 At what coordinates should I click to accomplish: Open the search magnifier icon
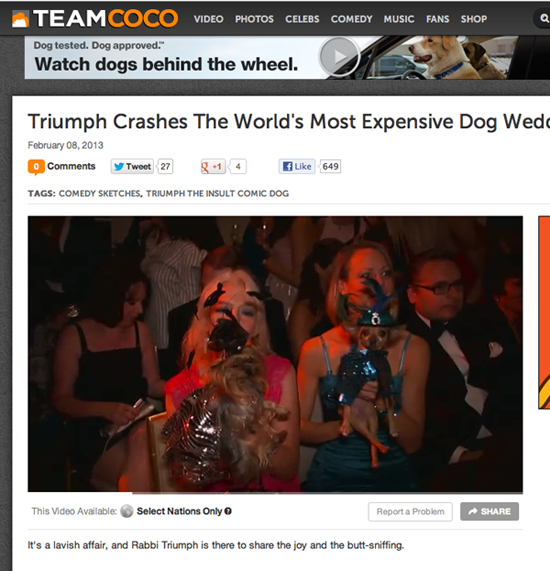(x=544, y=18)
